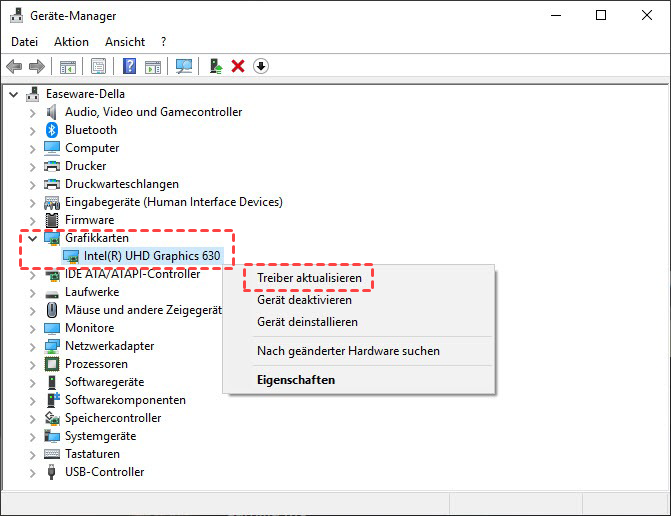Click the blue help question mark icon
Image resolution: width=671 pixels, height=516 pixels.
coord(129,66)
